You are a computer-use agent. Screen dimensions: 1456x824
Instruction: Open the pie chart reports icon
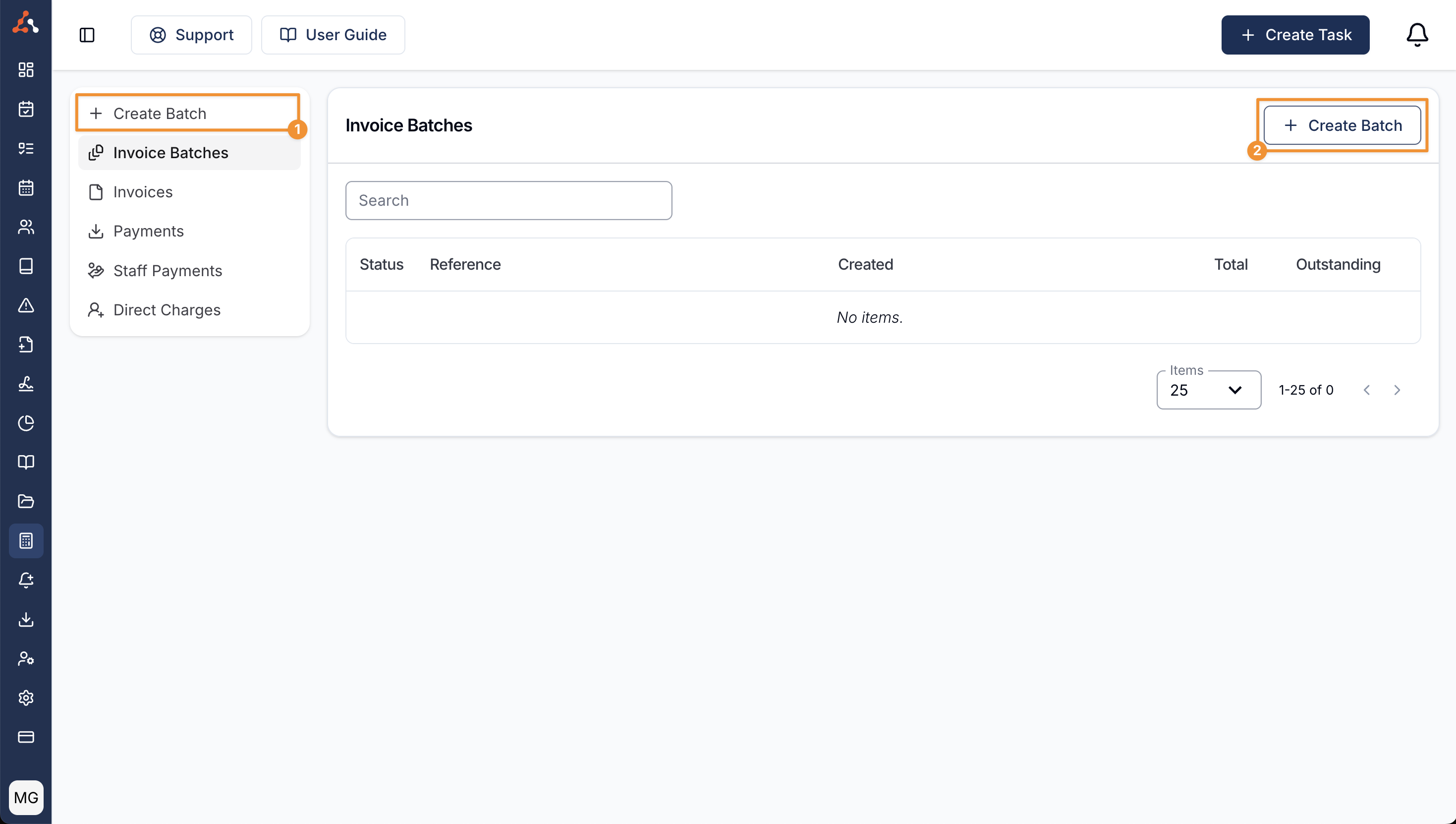coord(26,423)
